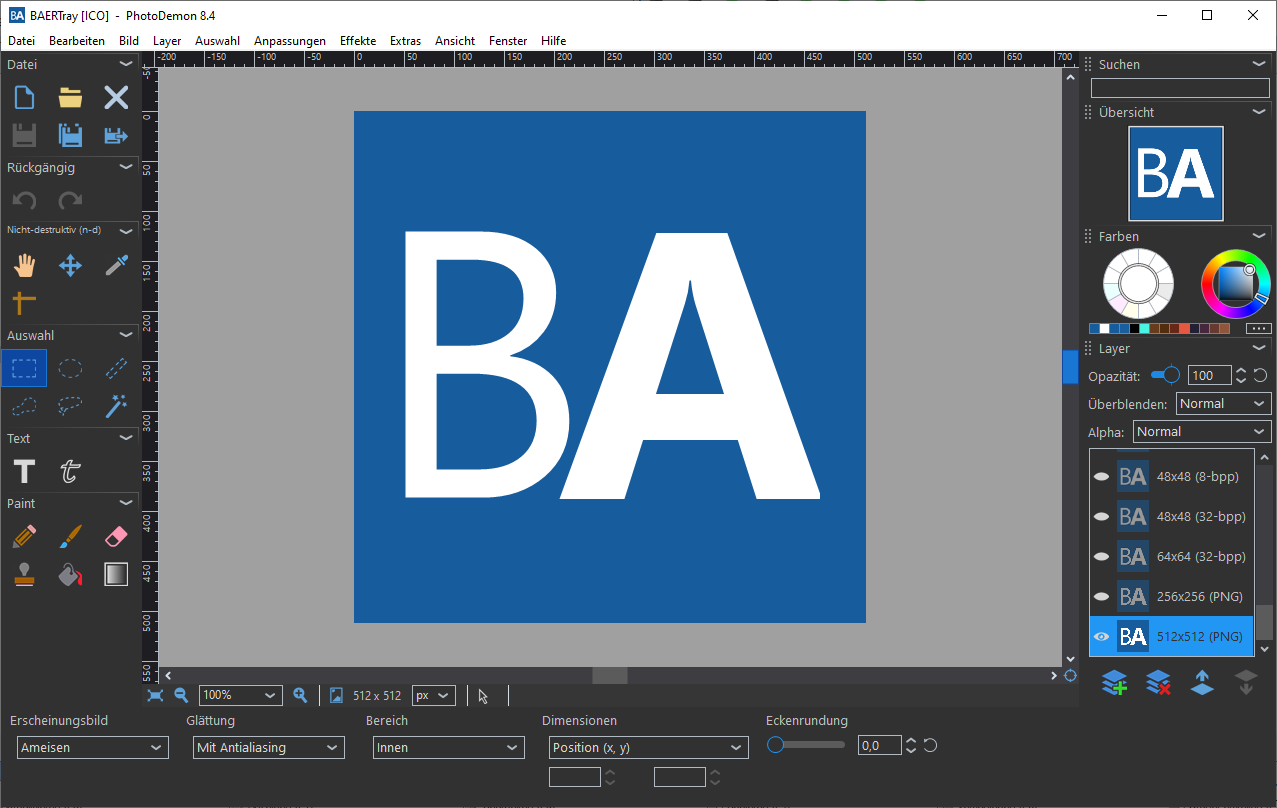The image size is (1277, 808).
Task: Choose the Eraser tool
Action: click(116, 537)
